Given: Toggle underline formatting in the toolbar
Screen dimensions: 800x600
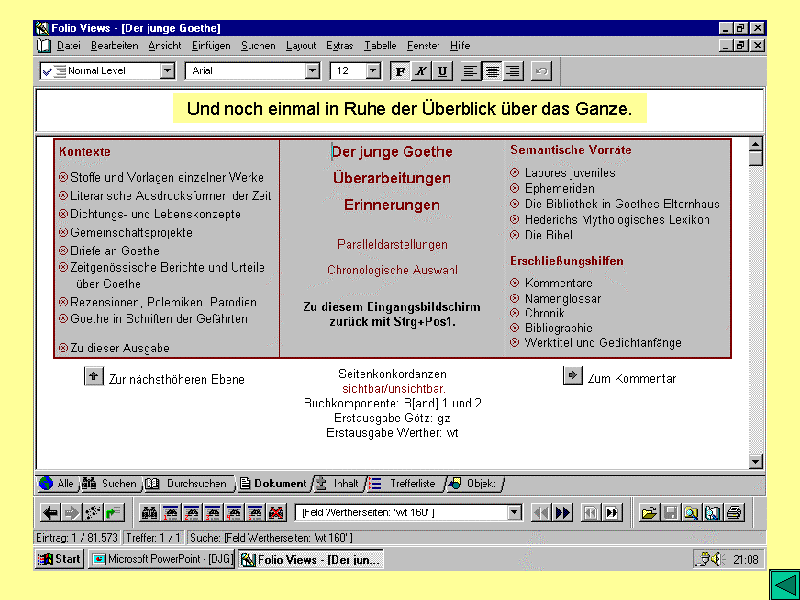Looking at the screenshot, I should tap(442, 71).
